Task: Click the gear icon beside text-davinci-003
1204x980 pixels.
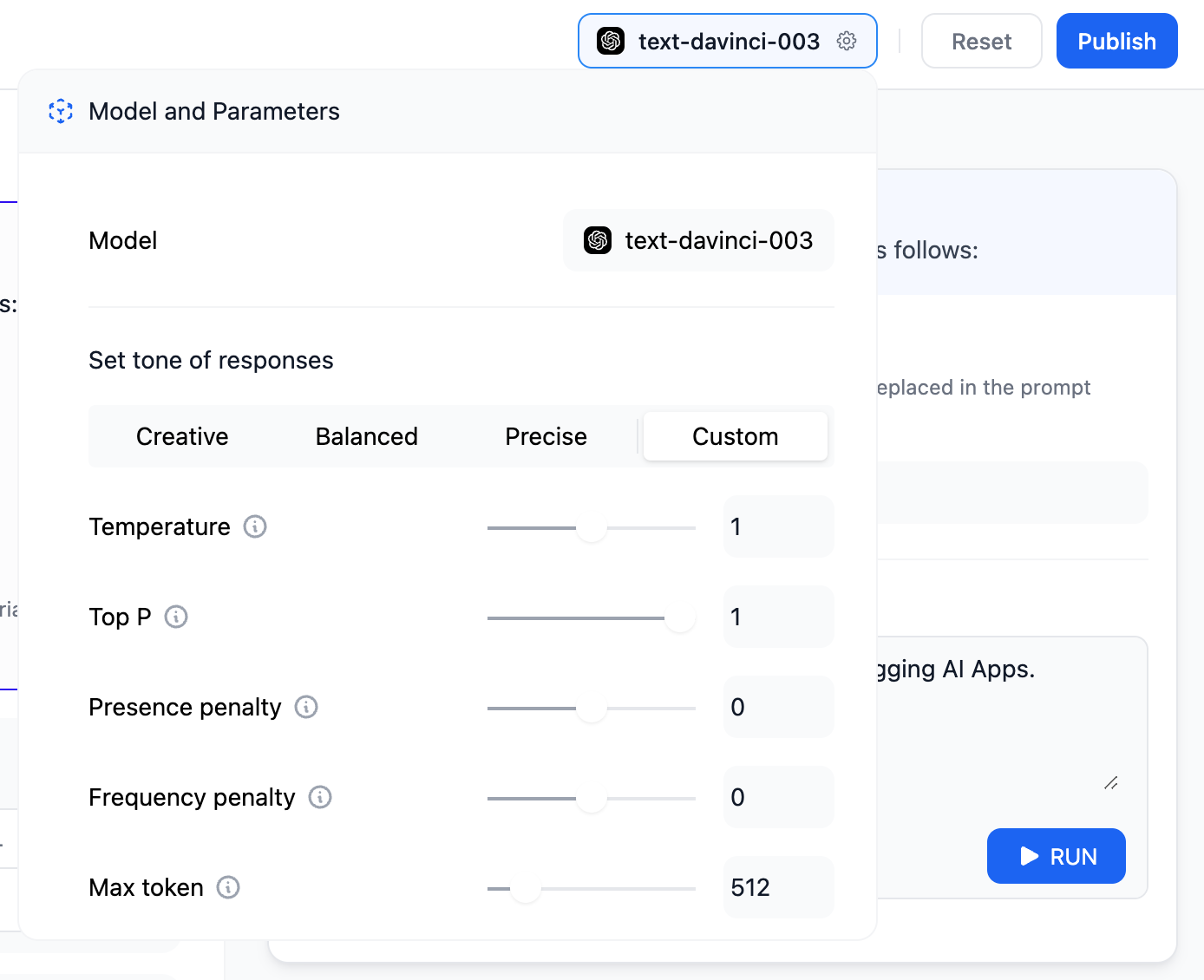Action: coord(847,41)
